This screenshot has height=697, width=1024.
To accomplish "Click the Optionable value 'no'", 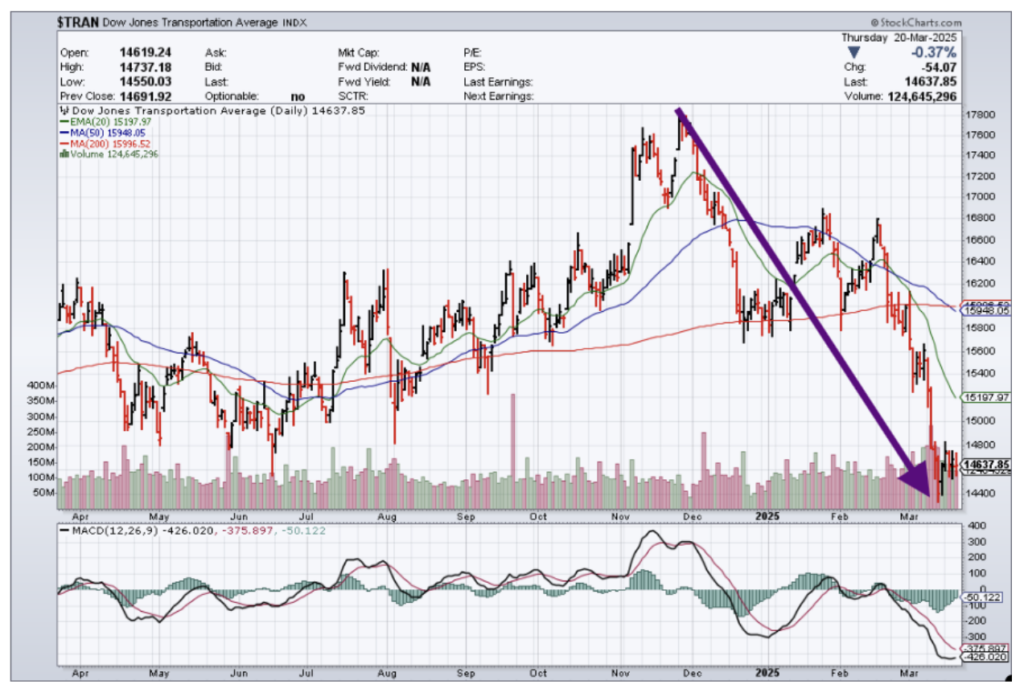I will click(298, 97).
